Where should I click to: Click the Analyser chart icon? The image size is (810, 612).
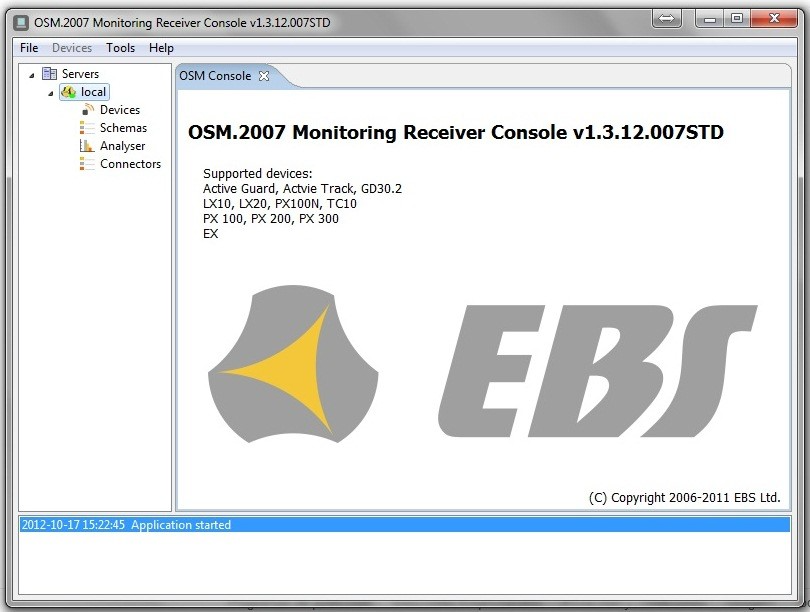pos(87,146)
